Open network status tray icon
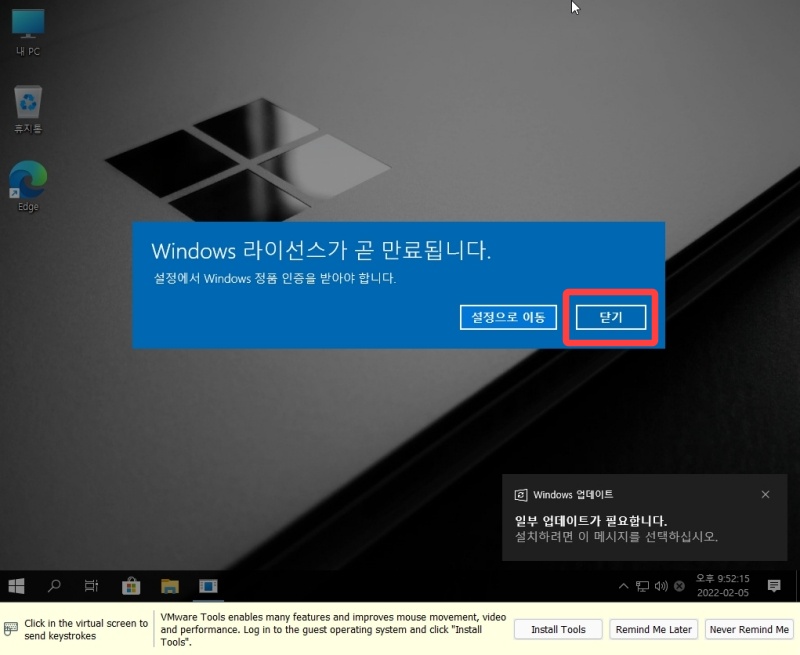The width and height of the screenshot is (800, 655). pos(642,586)
